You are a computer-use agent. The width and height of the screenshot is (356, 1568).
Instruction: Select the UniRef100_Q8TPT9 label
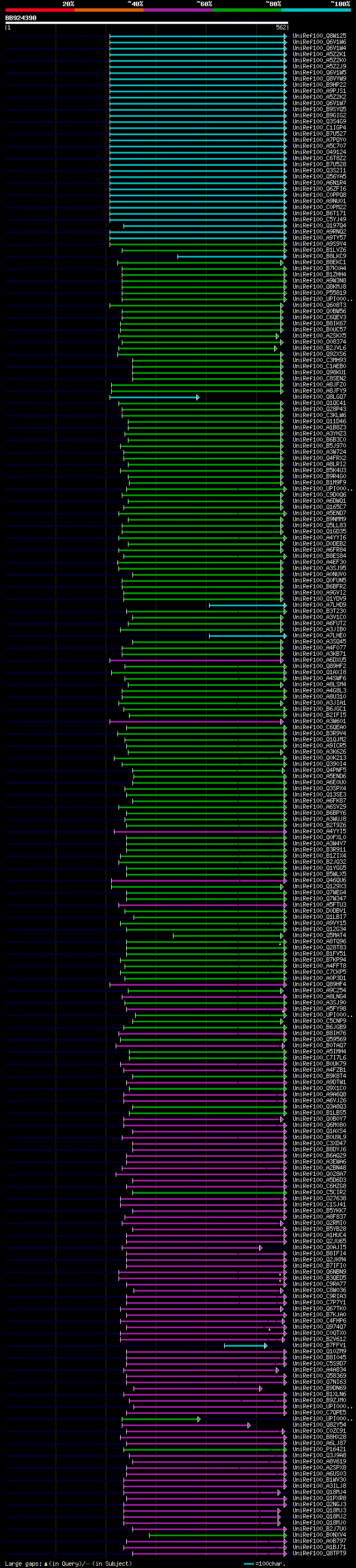[x=319, y=1554]
